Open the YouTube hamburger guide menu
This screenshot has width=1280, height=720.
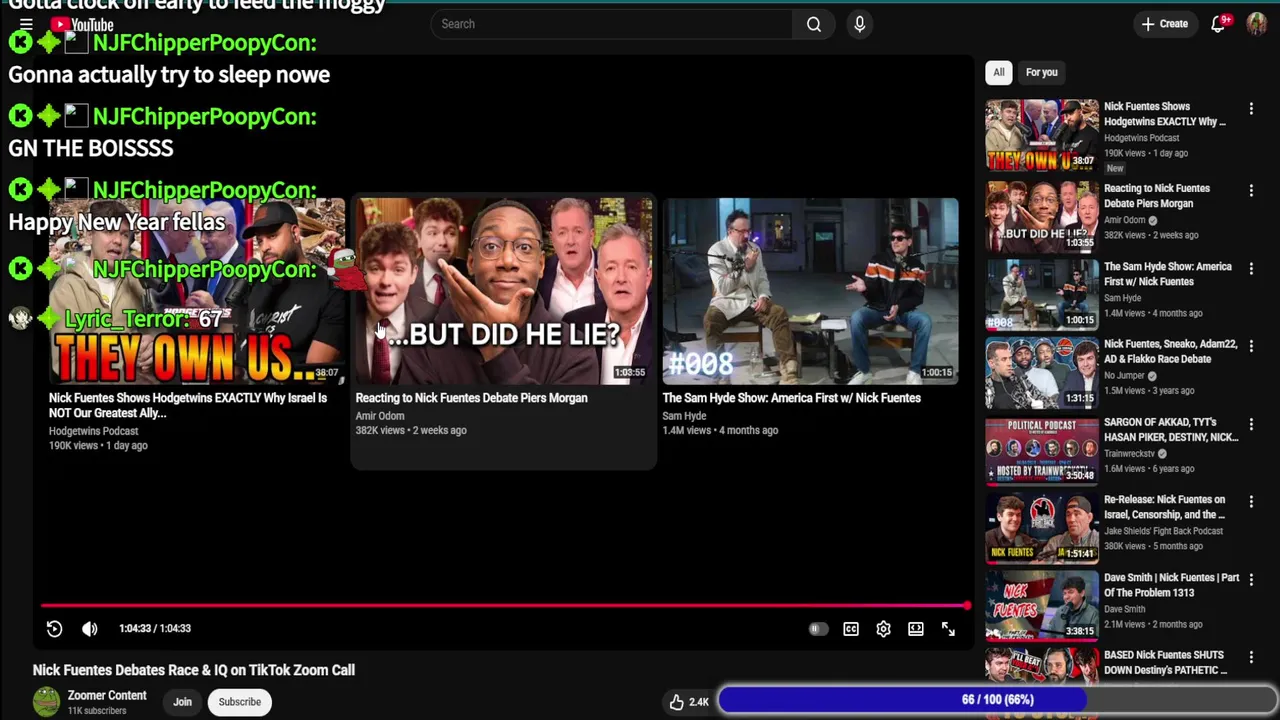(26, 24)
